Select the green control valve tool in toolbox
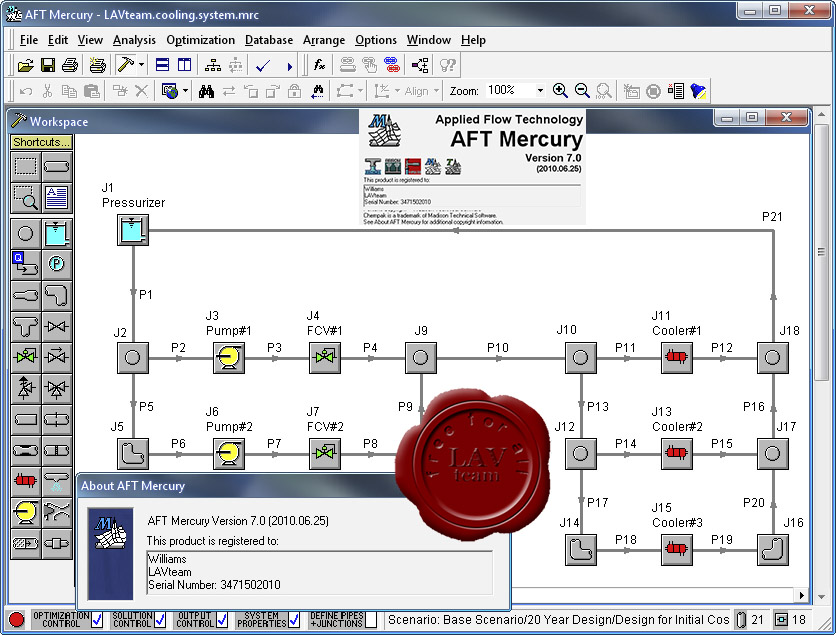This screenshot has height=635, width=836. point(26,357)
